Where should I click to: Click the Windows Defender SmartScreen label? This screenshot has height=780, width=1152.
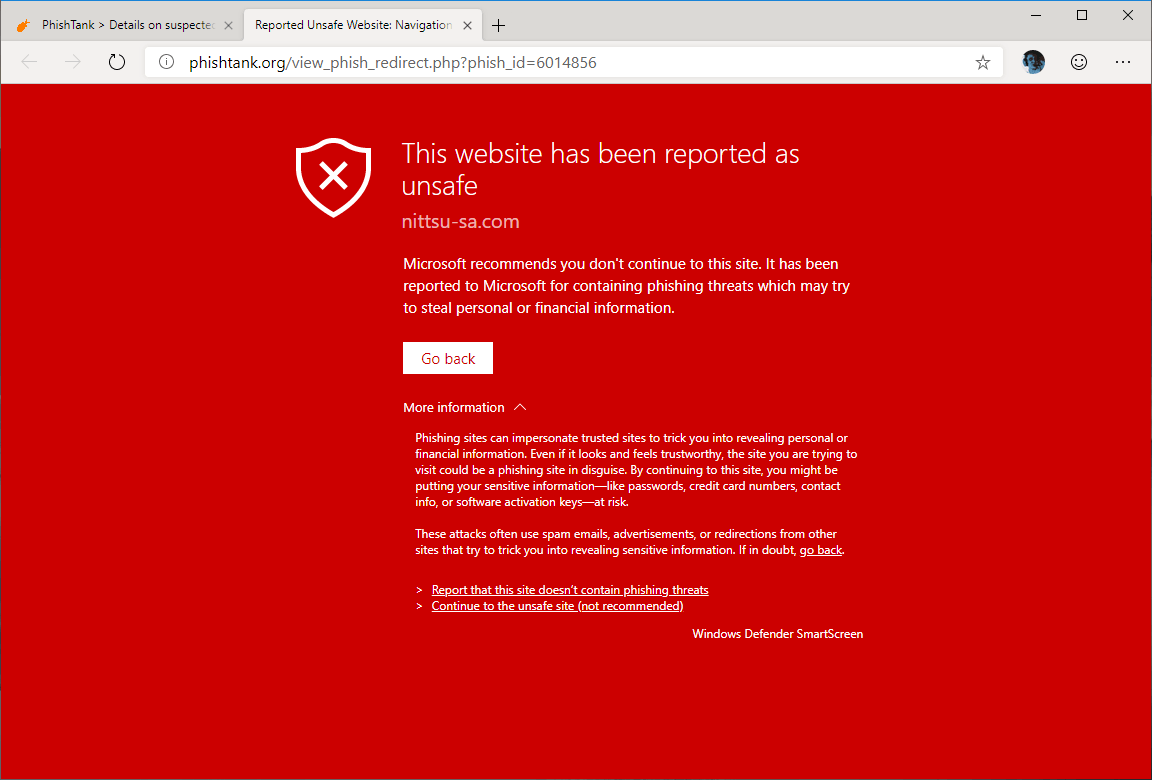777,634
